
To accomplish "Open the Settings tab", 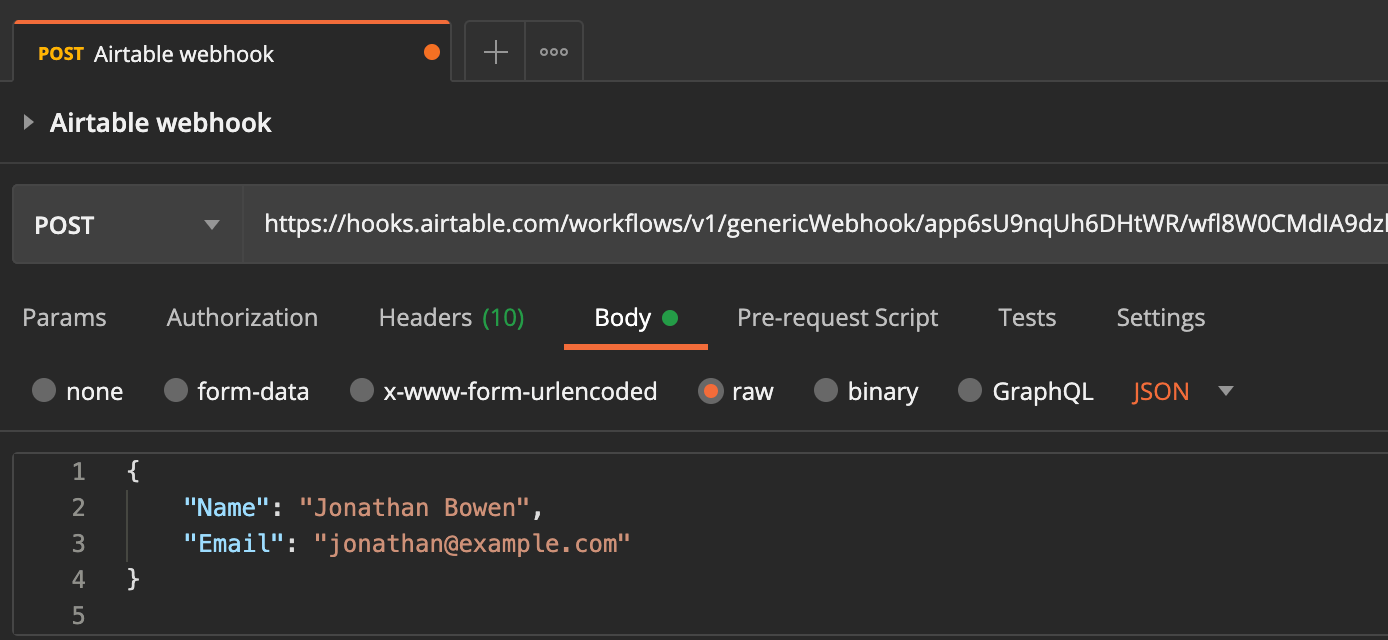I will click(1161, 318).
